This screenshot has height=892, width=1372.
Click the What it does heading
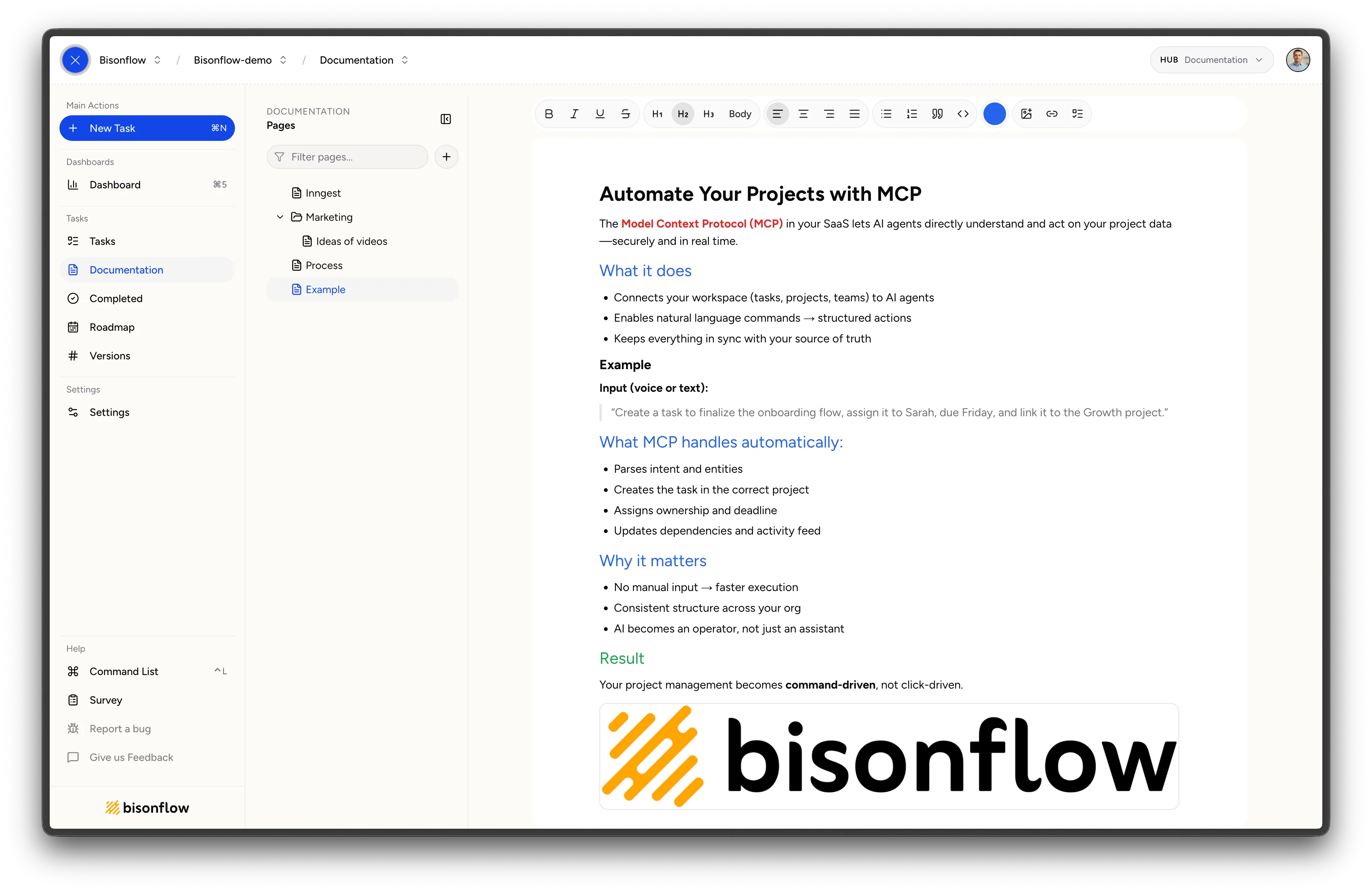pyautogui.click(x=645, y=271)
